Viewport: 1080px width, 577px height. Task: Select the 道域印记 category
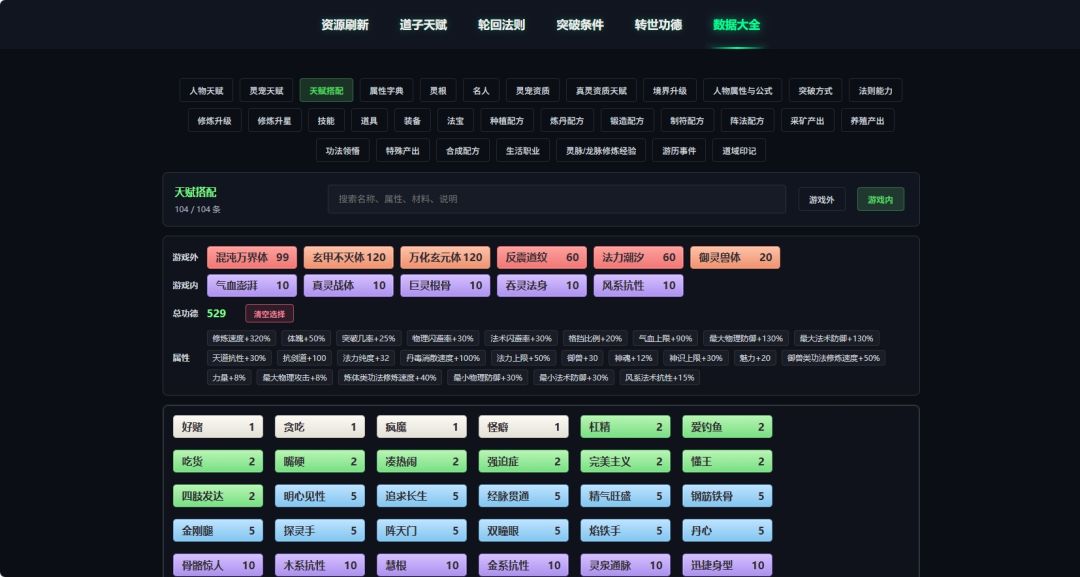pyautogui.click(x=739, y=151)
